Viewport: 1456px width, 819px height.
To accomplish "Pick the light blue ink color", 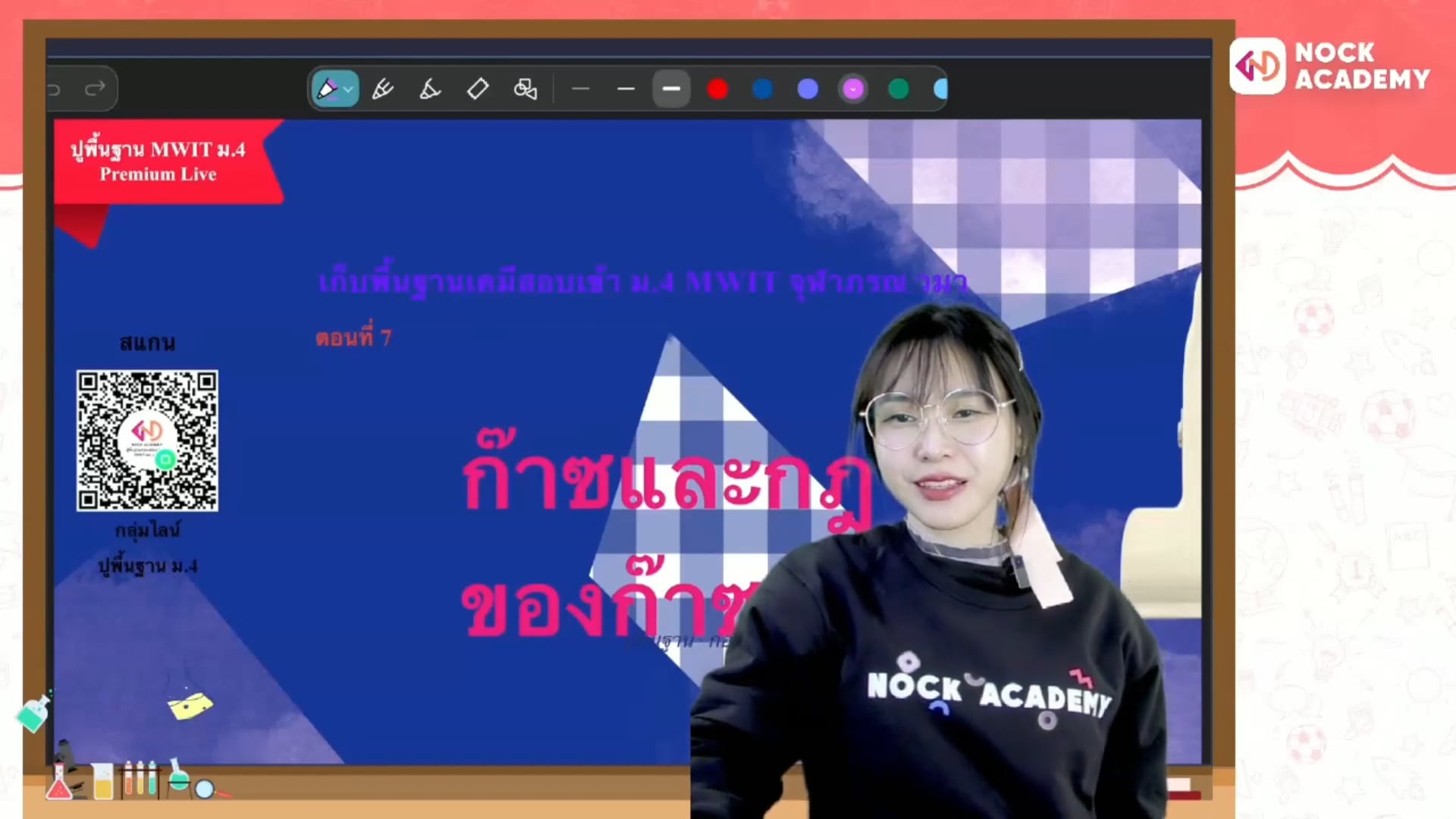I will [x=940, y=89].
